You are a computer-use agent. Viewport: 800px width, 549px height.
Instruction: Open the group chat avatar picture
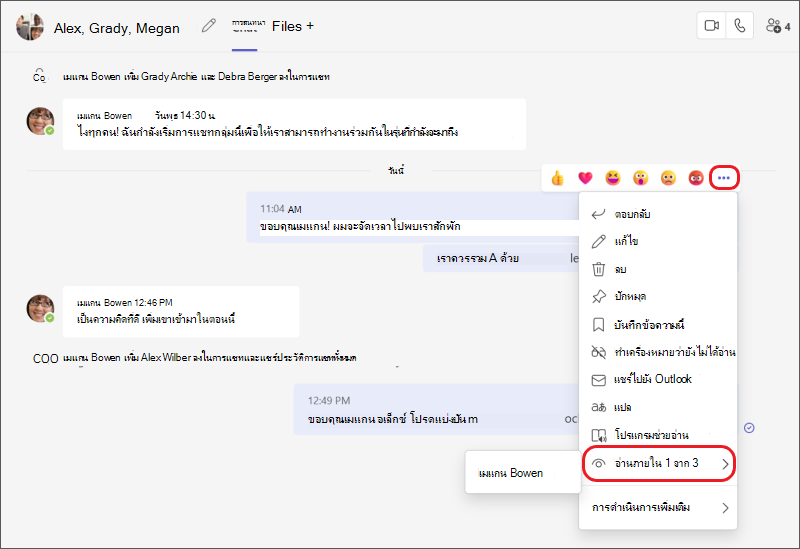point(30,27)
